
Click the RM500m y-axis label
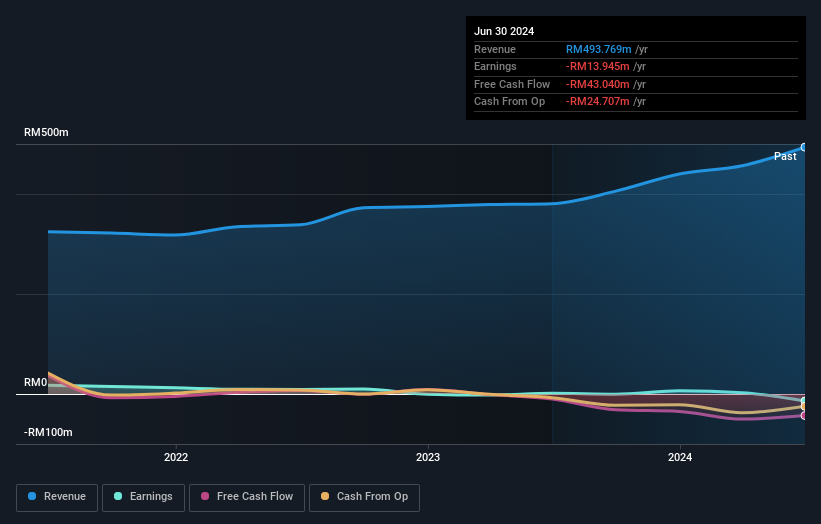pyautogui.click(x=46, y=132)
